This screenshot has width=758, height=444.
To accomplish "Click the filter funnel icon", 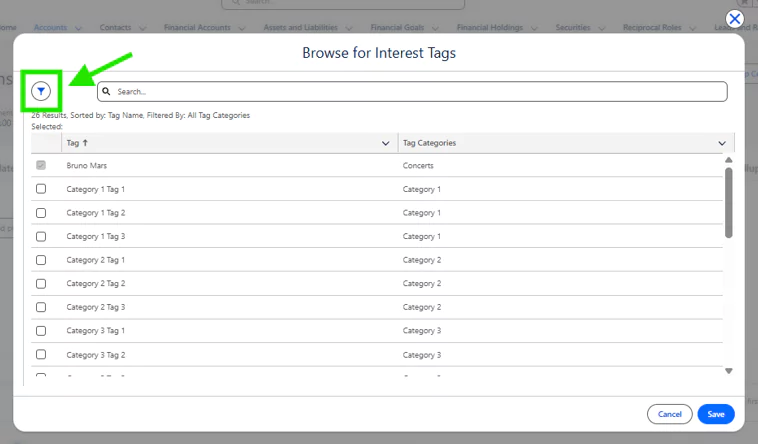I will point(41,91).
